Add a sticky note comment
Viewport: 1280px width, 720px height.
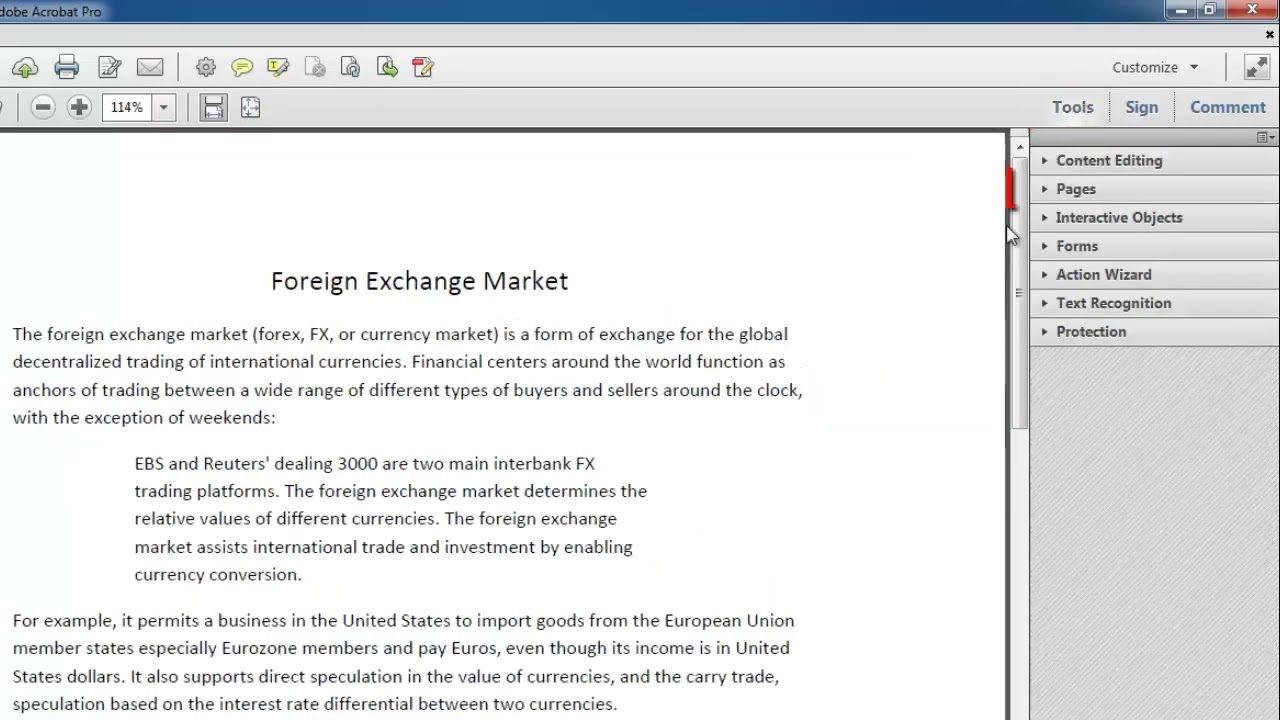point(242,67)
